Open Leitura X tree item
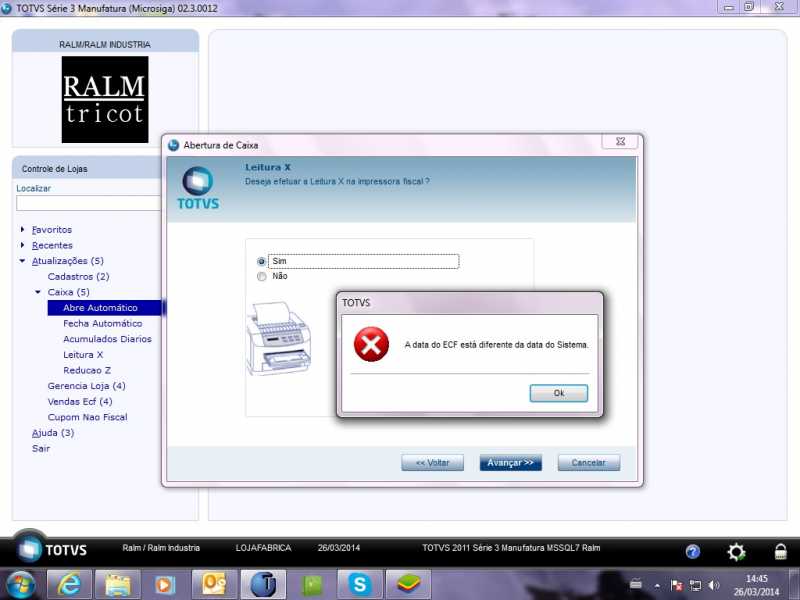The width and height of the screenshot is (800, 600). pyautogui.click(x=83, y=355)
